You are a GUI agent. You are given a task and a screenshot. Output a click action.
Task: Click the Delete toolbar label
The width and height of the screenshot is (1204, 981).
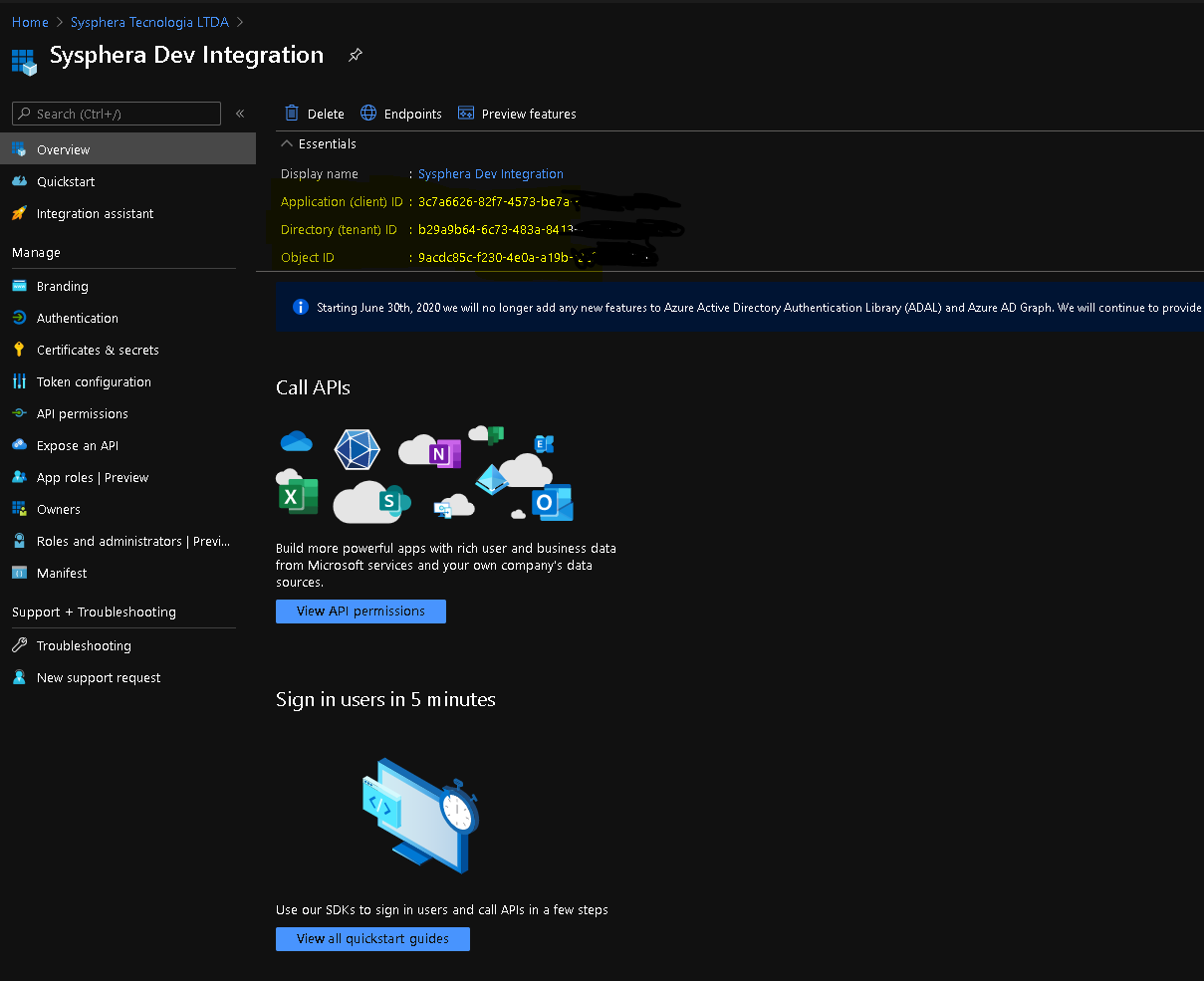click(326, 115)
